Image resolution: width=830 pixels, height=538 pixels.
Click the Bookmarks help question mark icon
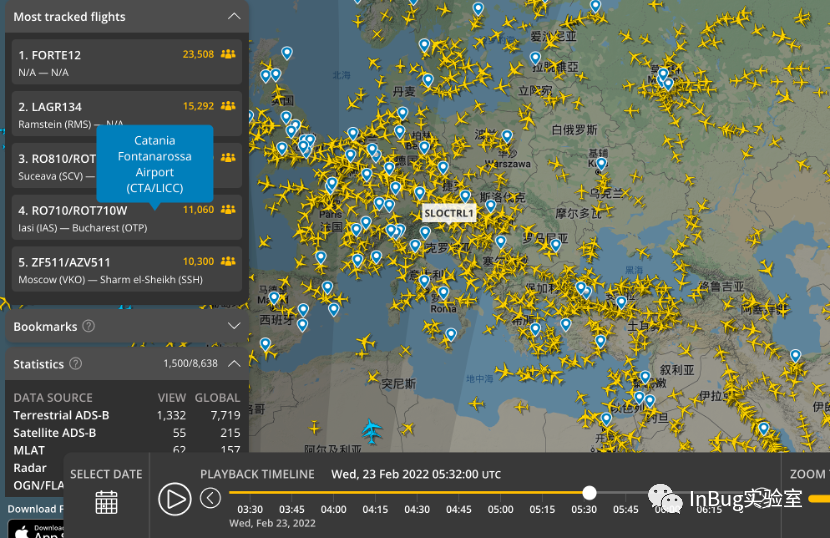click(x=89, y=326)
